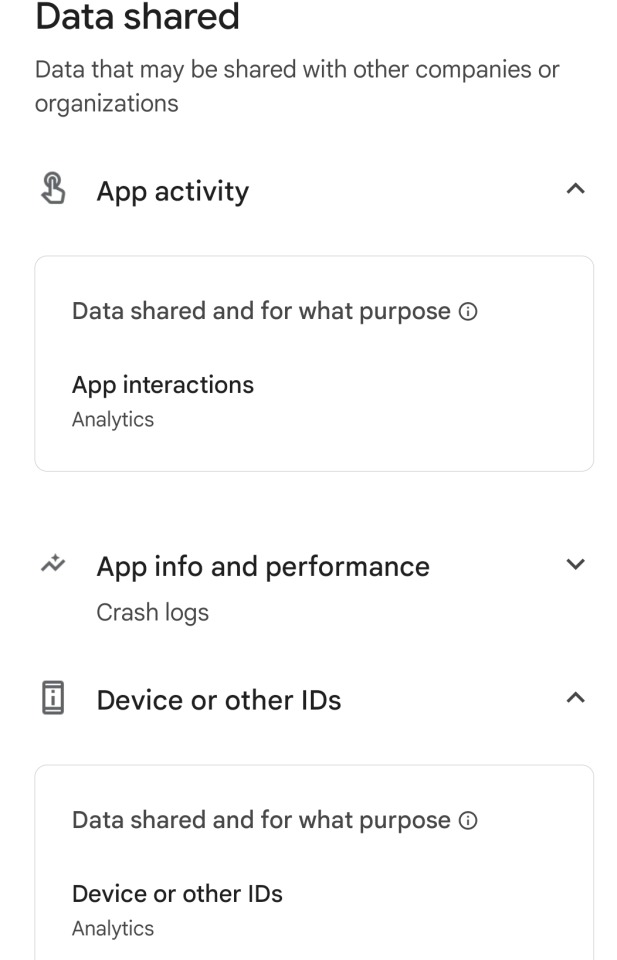617x960 pixels.
Task: Collapse the Device or other IDs chevron
Action: pos(575,698)
